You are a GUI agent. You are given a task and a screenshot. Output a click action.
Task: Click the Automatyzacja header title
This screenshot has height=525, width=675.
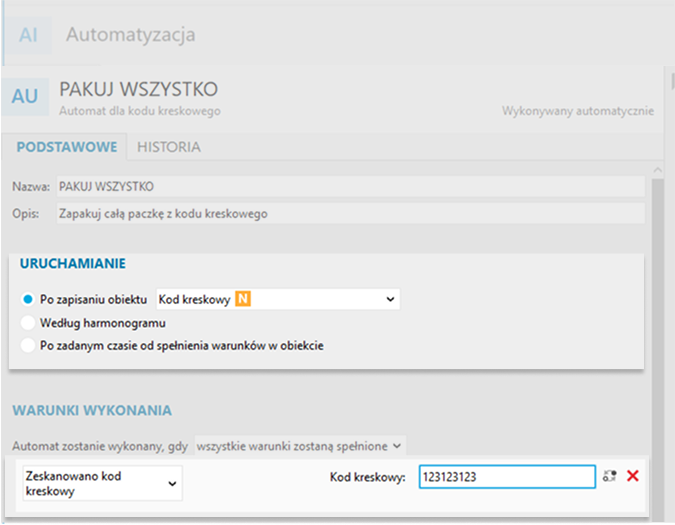coord(130,34)
